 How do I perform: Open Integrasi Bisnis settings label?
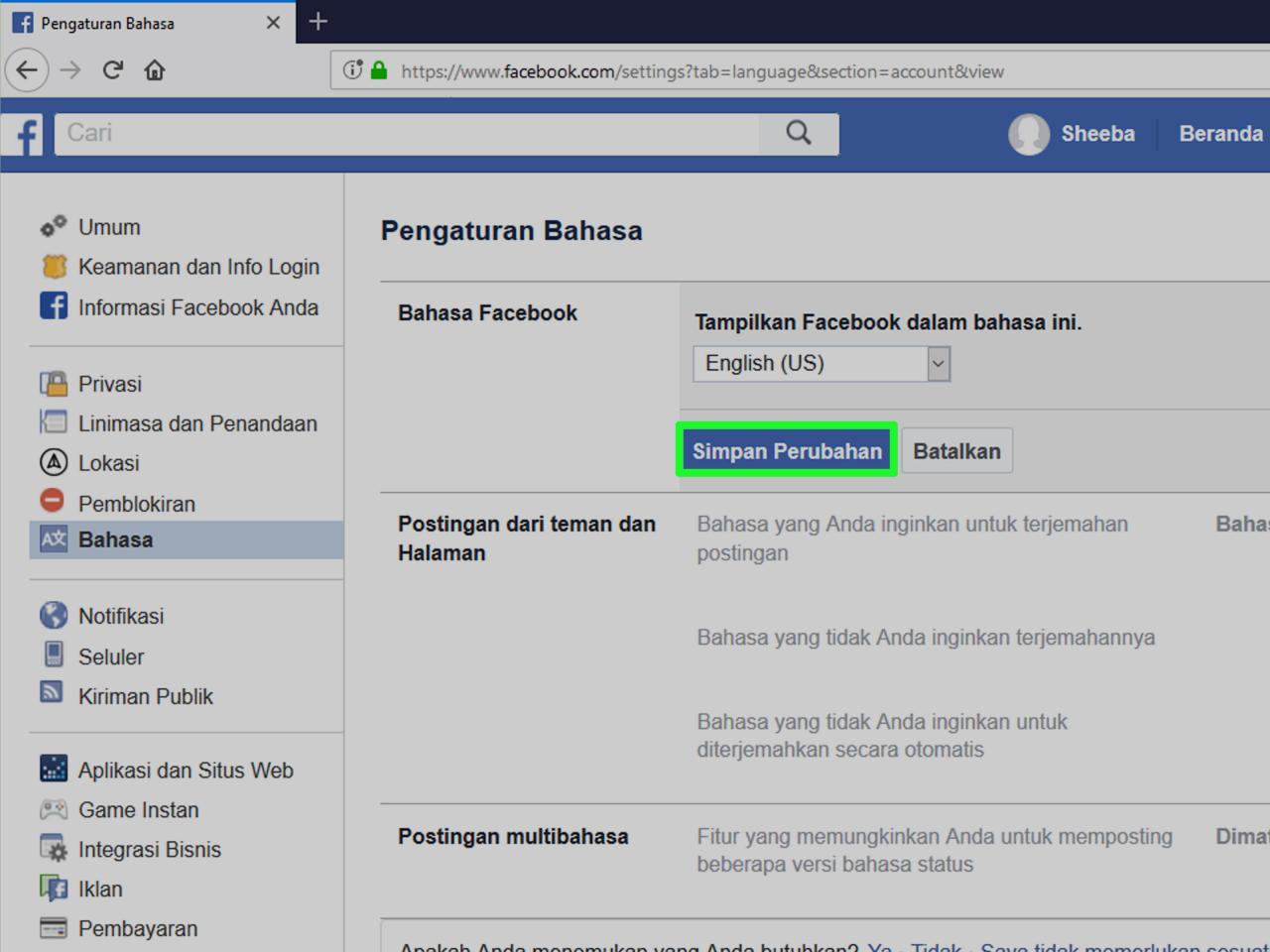point(150,850)
